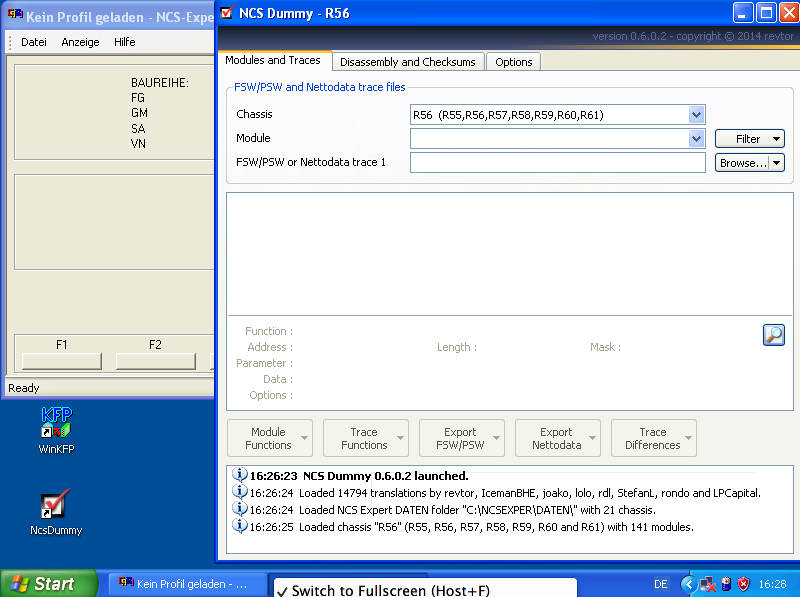
Task: Open the WinKFP desktop shortcut
Action: [56, 422]
